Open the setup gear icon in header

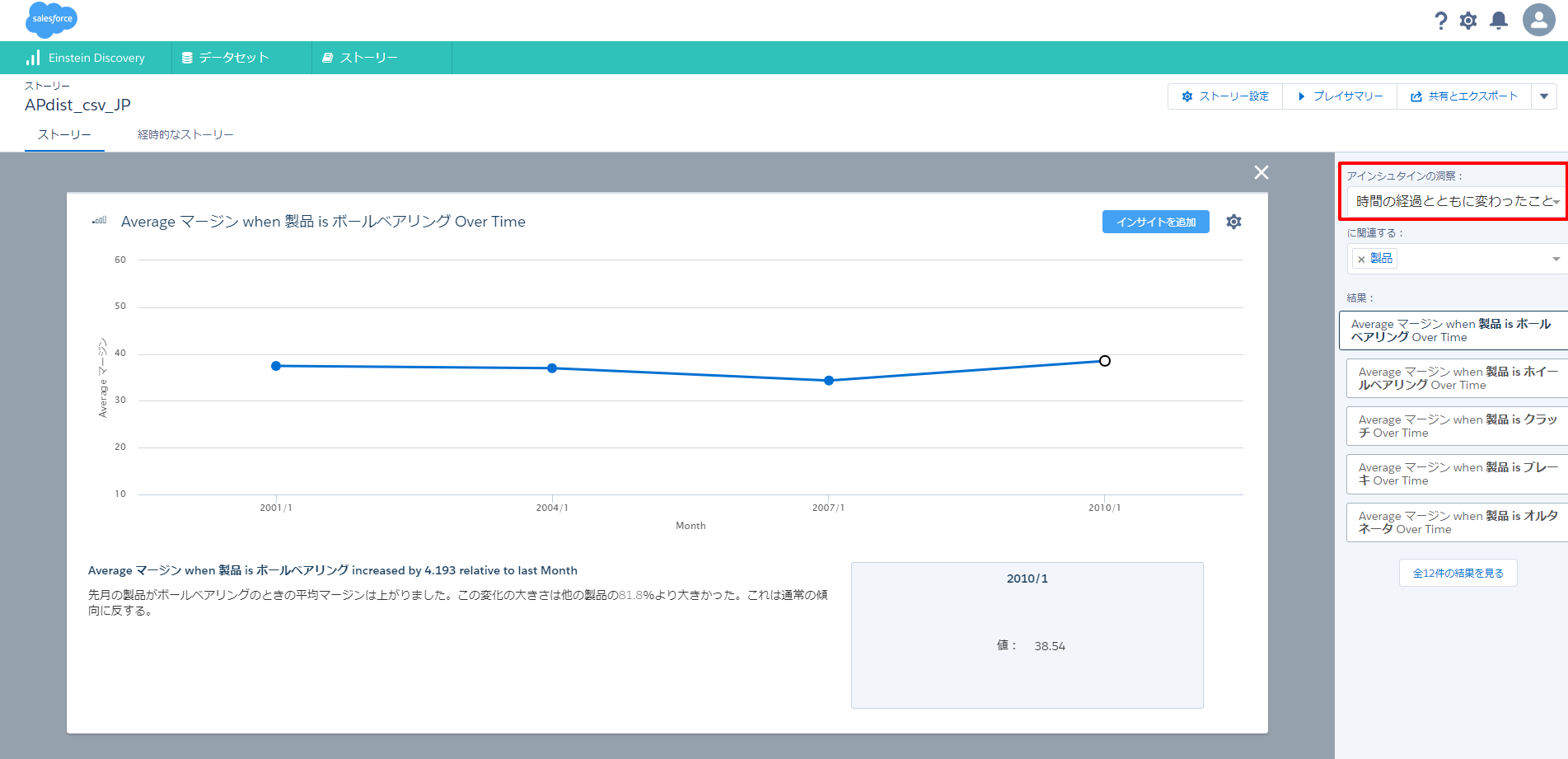coord(1468,21)
